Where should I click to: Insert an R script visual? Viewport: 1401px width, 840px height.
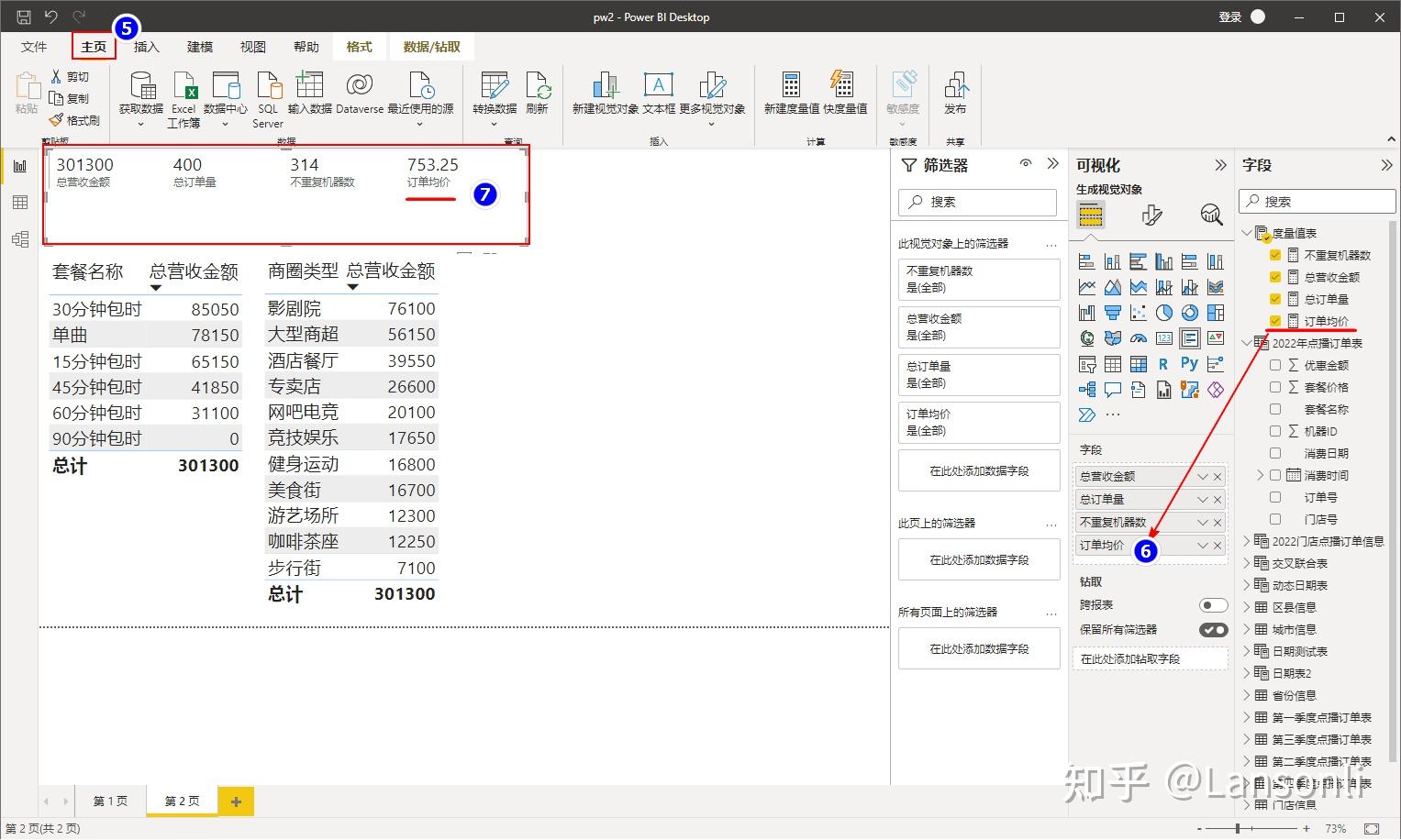pos(1163,363)
